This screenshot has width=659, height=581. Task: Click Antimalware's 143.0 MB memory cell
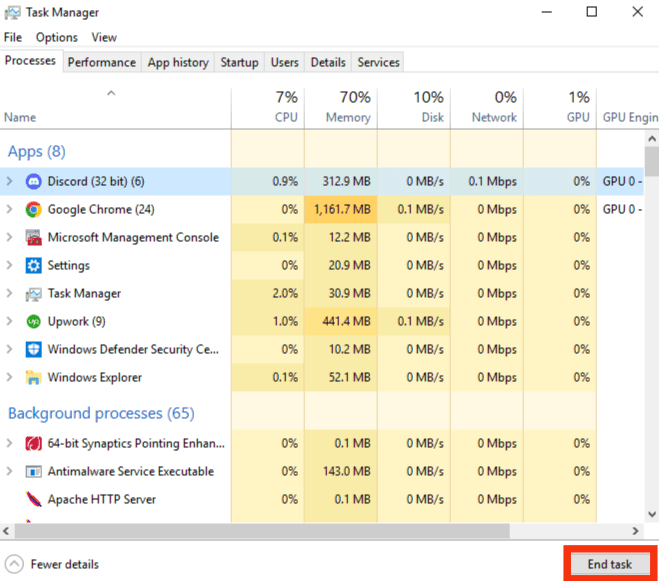point(341,472)
